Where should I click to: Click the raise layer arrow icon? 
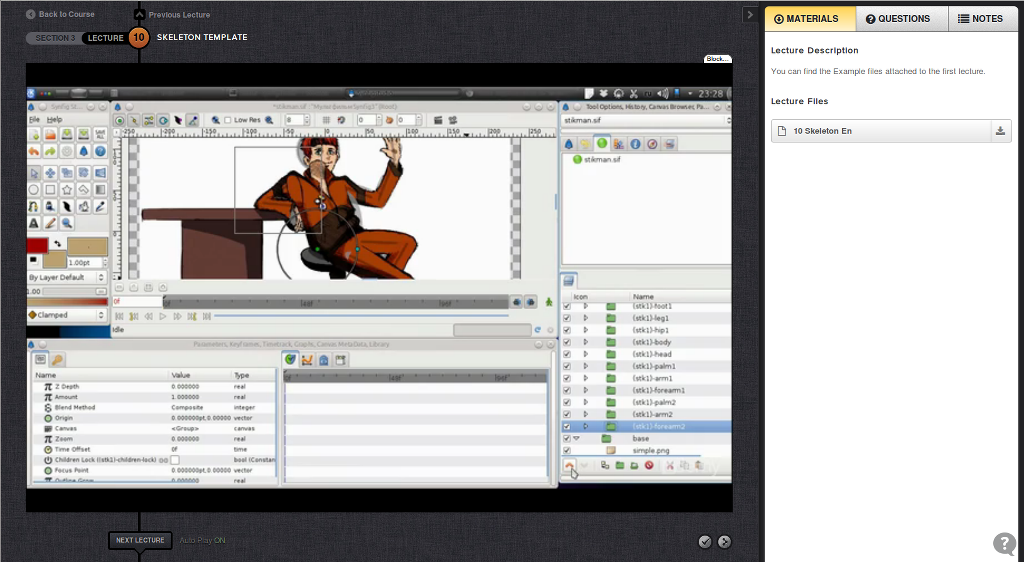click(569, 466)
